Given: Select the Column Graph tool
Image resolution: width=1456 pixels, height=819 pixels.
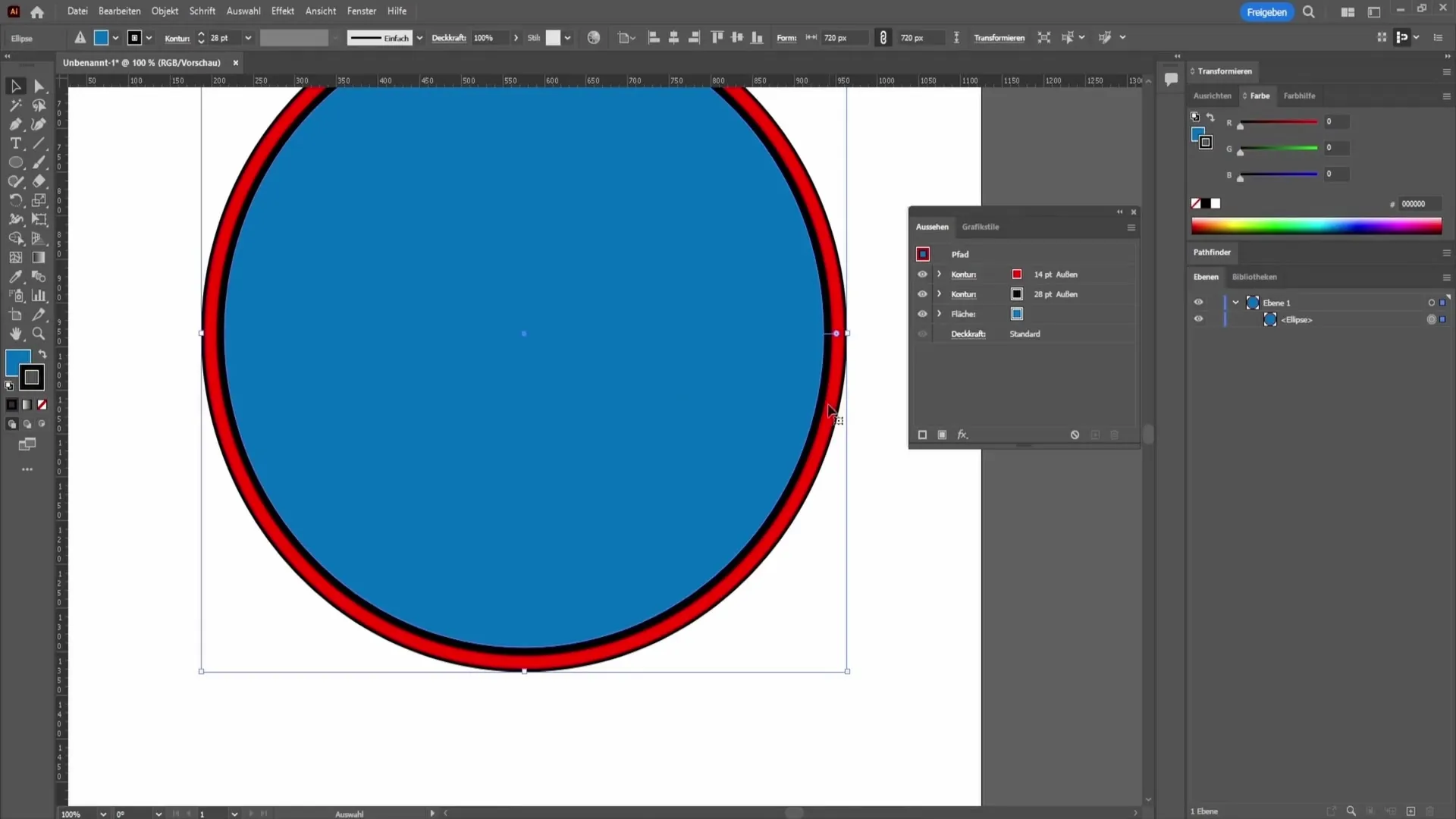Looking at the screenshot, I should click(39, 296).
